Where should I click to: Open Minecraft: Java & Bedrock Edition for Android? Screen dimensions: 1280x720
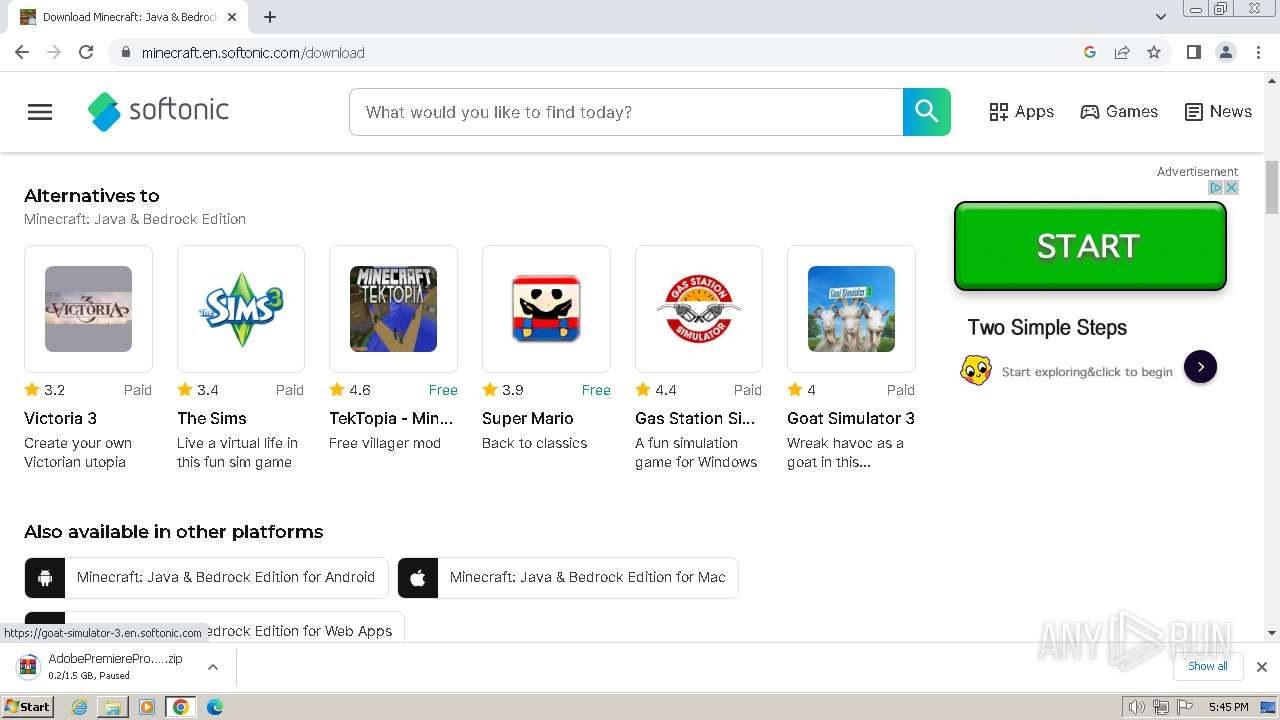[x=206, y=578]
